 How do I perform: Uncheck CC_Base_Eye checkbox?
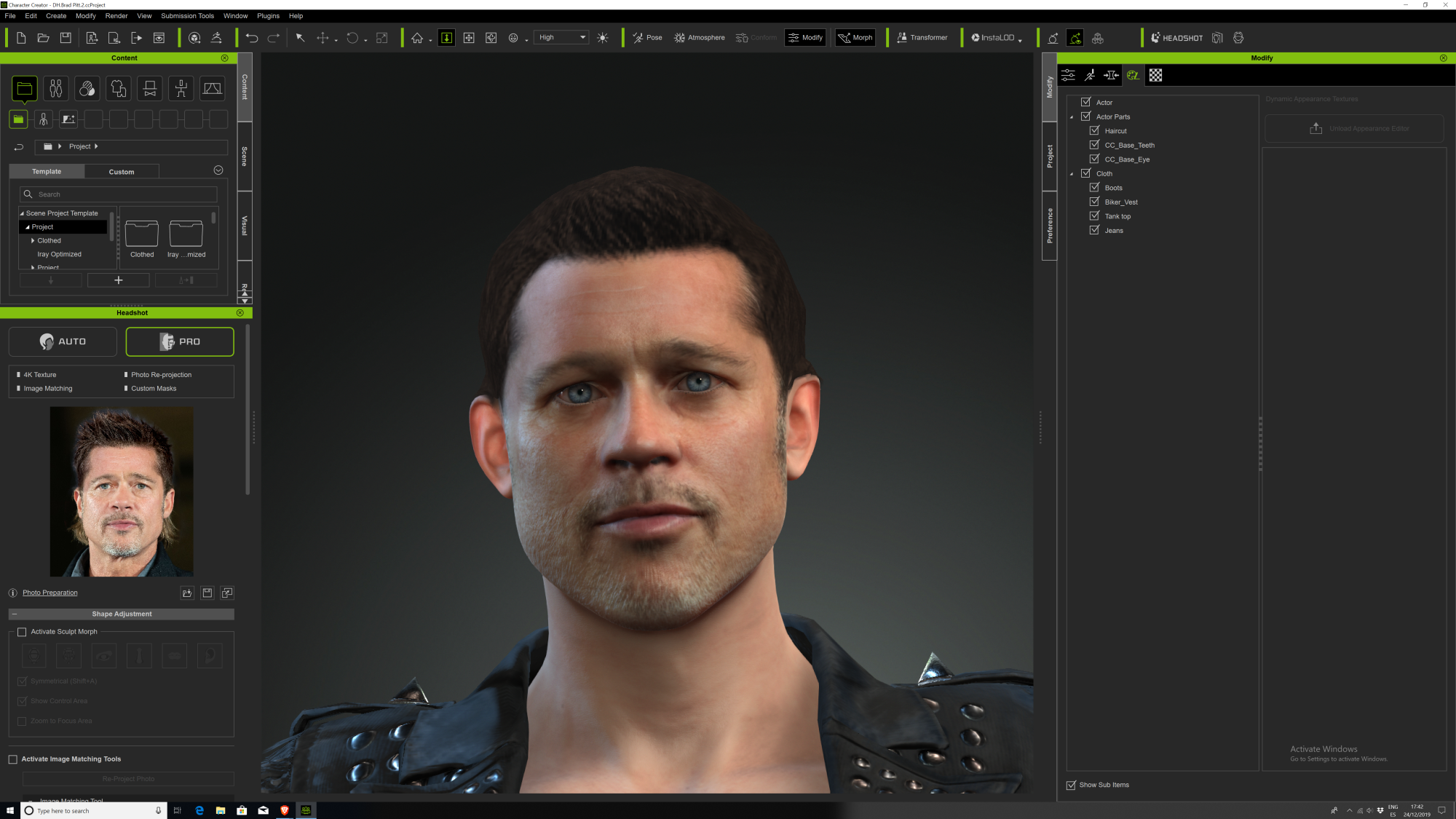(x=1094, y=159)
